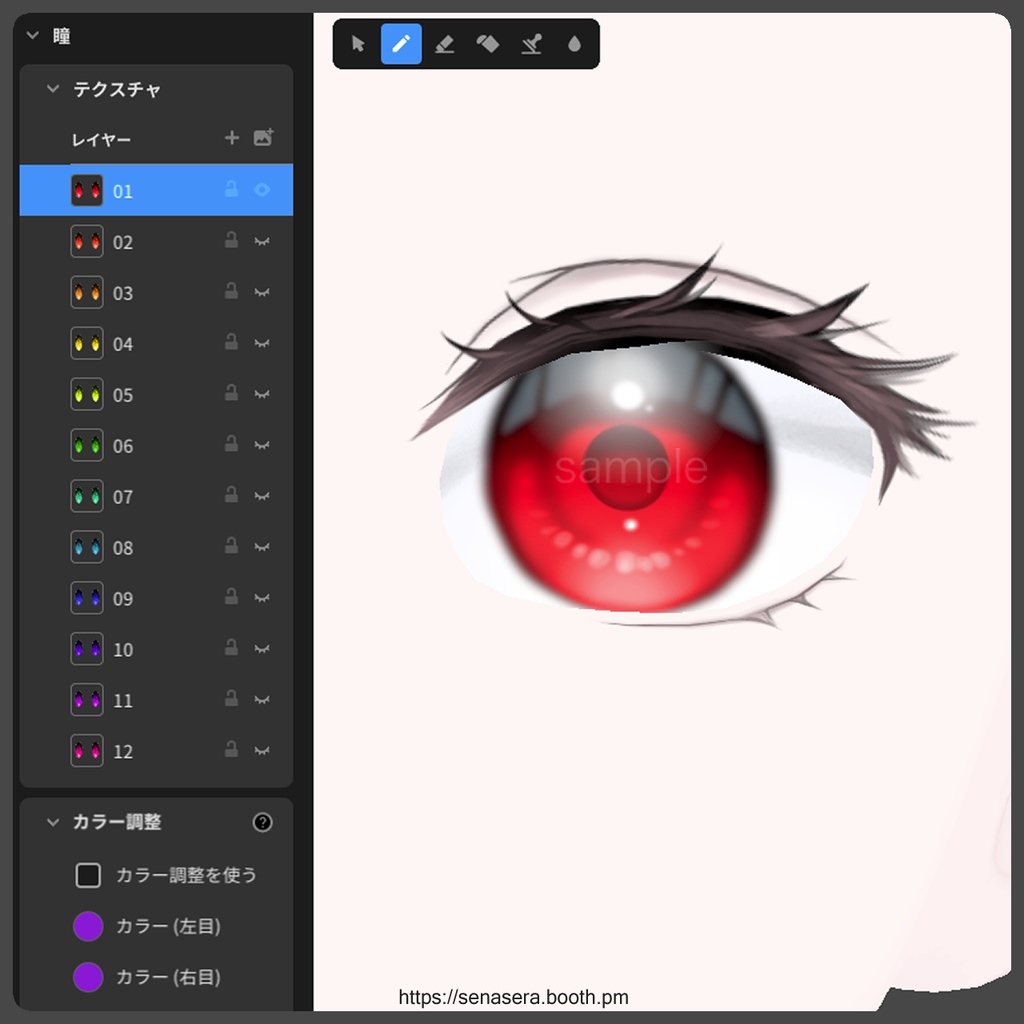This screenshot has width=1024, height=1024.
Task: Show the hidden layer 05
Action: 262,394
